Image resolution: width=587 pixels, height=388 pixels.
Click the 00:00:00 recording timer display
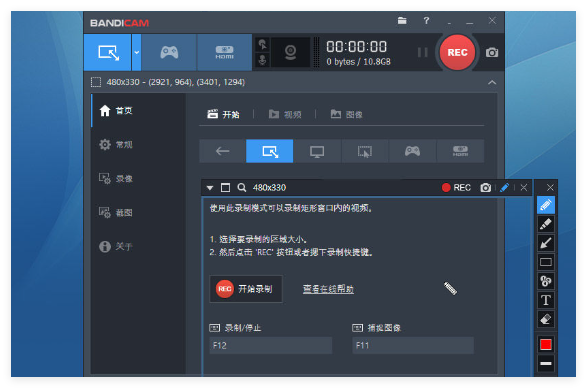[356, 47]
